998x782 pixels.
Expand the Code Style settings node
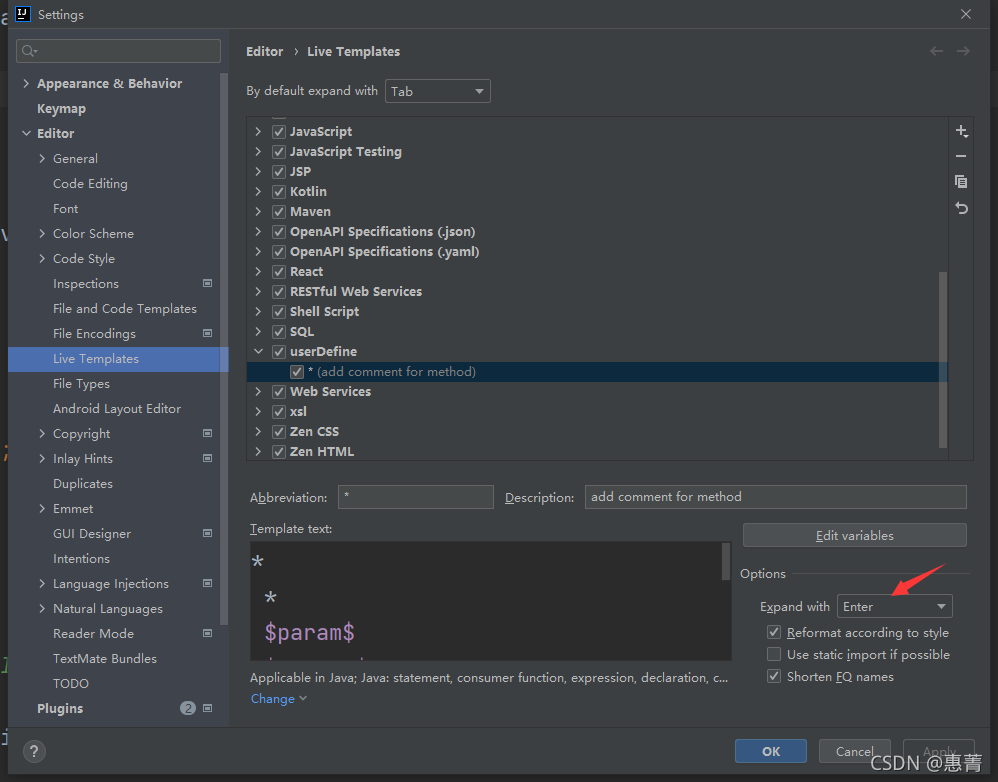coord(42,258)
